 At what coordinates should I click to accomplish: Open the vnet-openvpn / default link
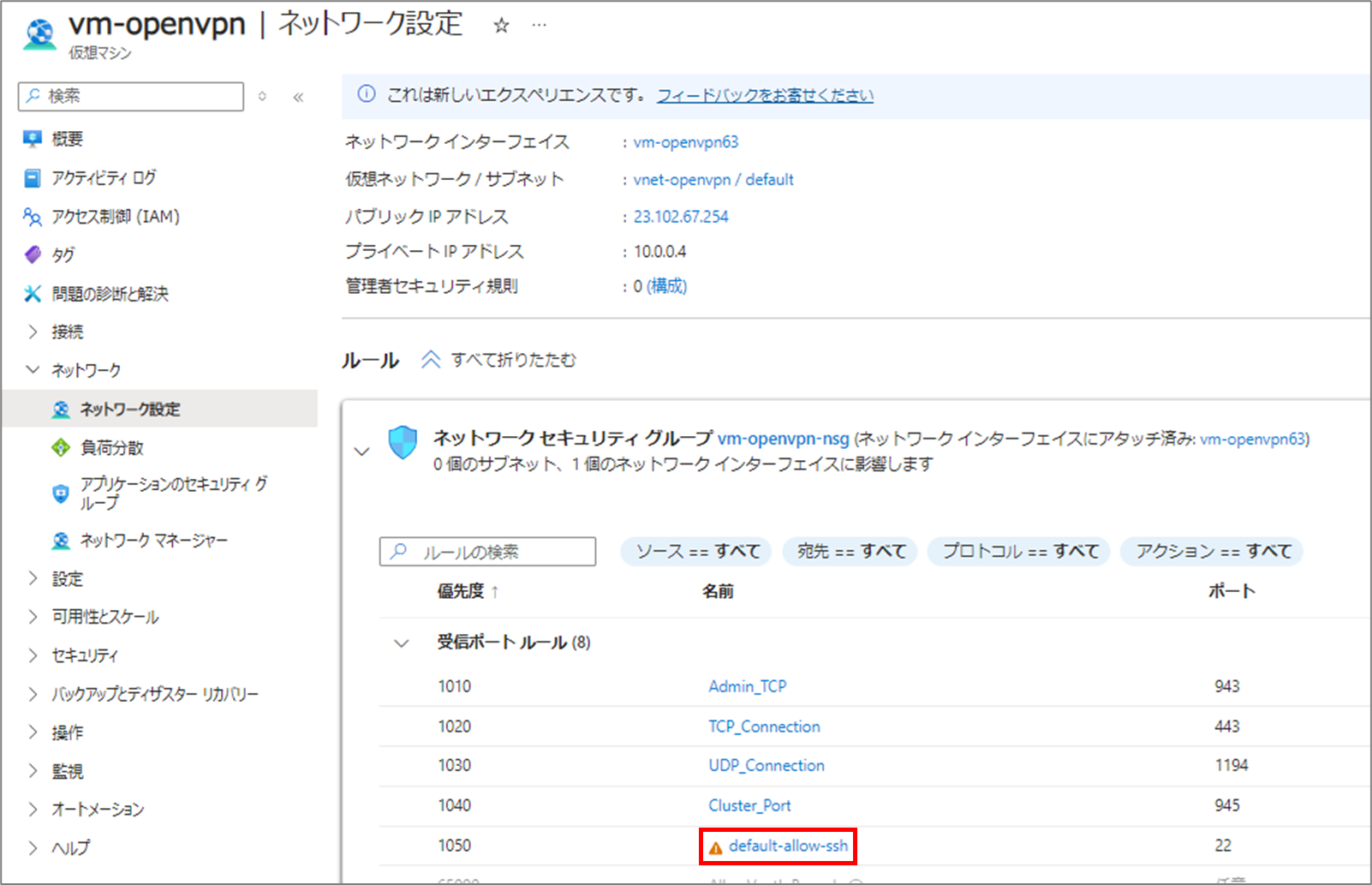click(x=713, y=180)
